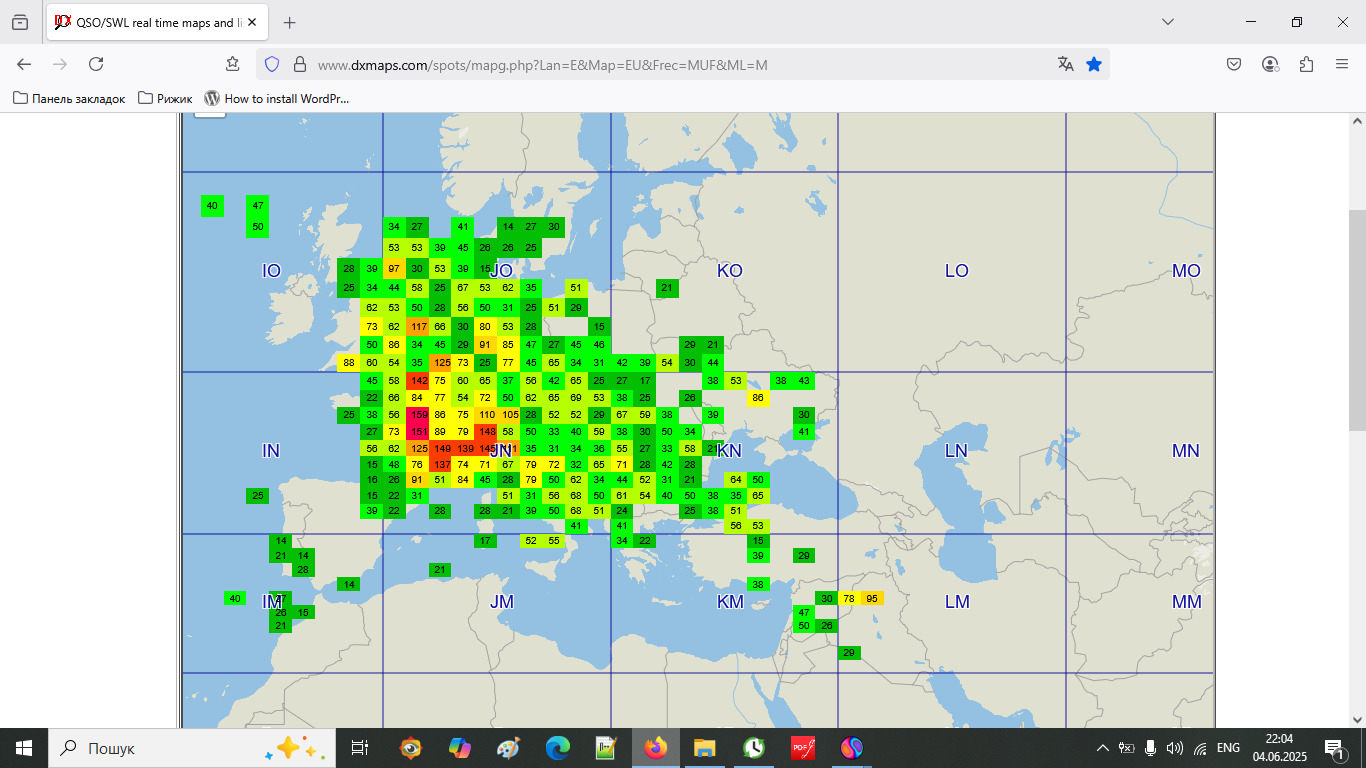The width and height of the screenshot is (1366, 768).
Task: Reload the dxmaps page
Action: [x=96, y=64]
